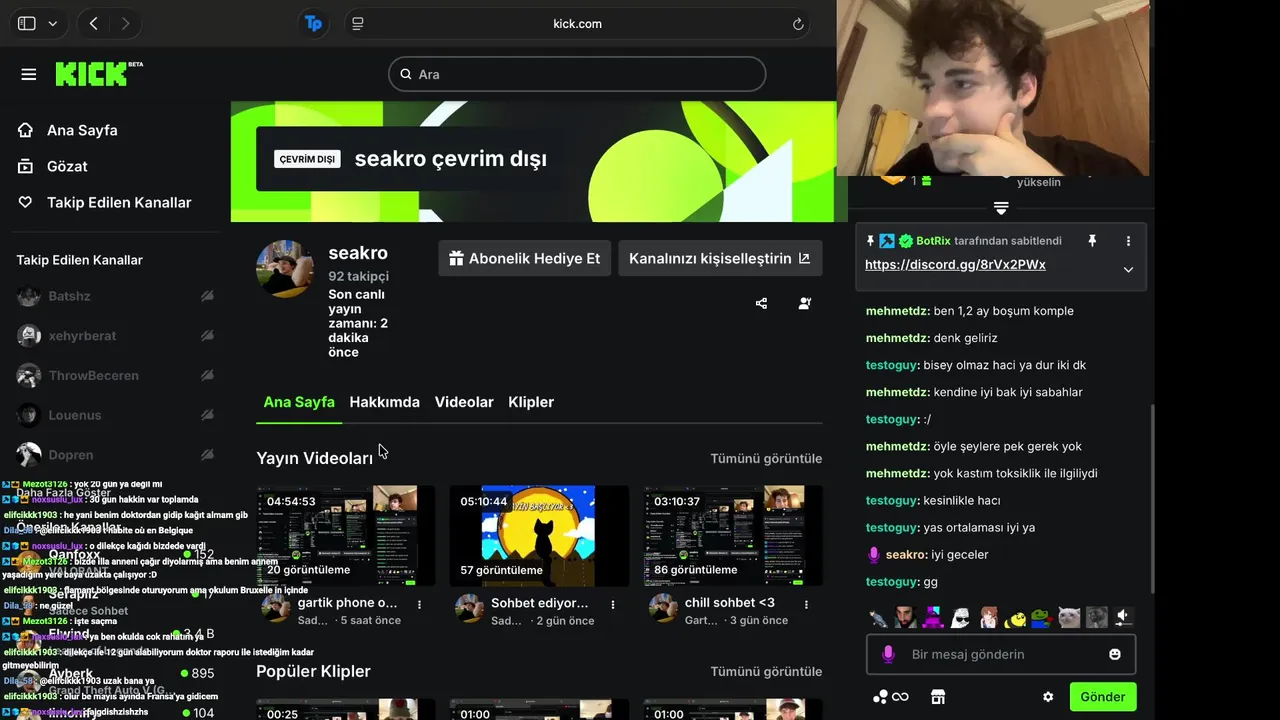Click the kick.com address bar

(577, 24)
